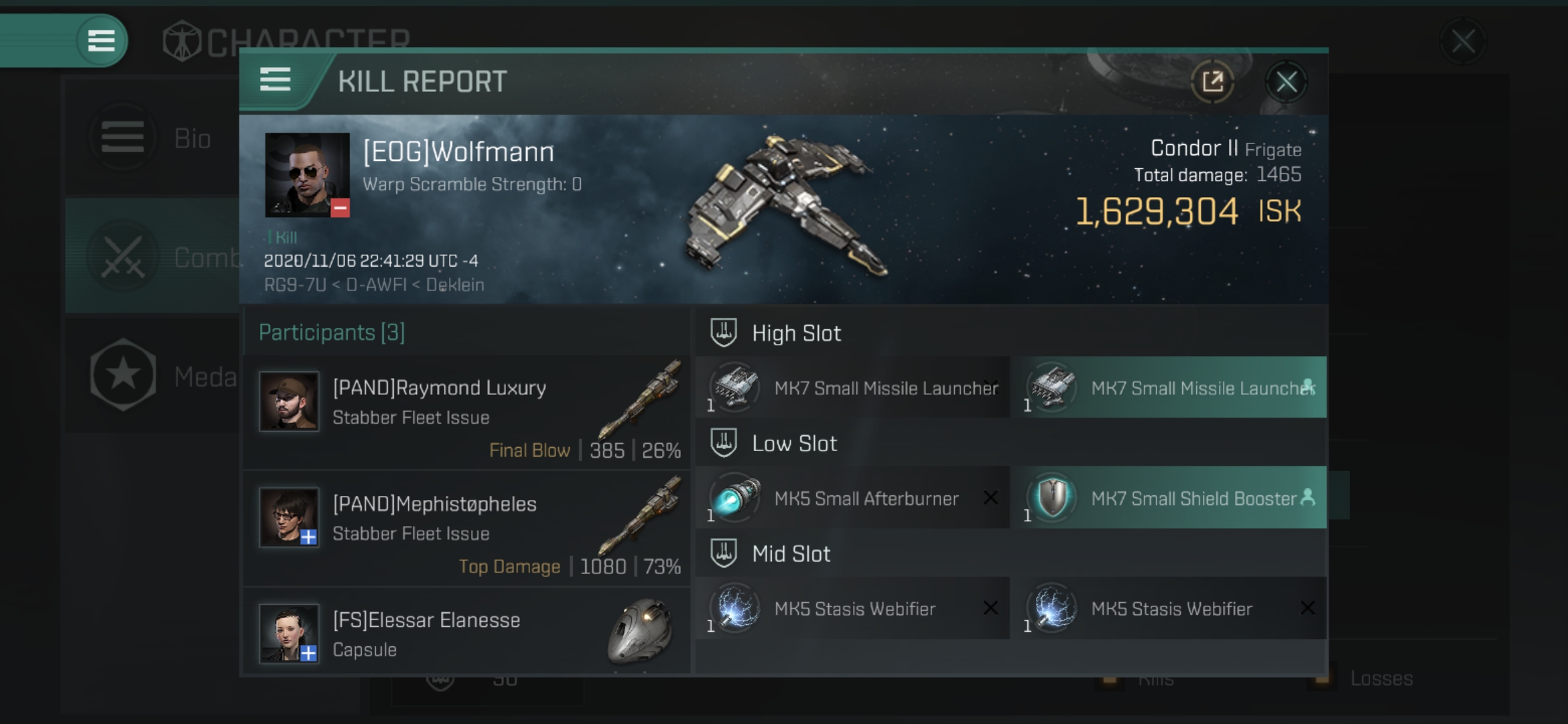
Task: Click the MK5 Small Afterburner module icon
Action: [735, 498]
